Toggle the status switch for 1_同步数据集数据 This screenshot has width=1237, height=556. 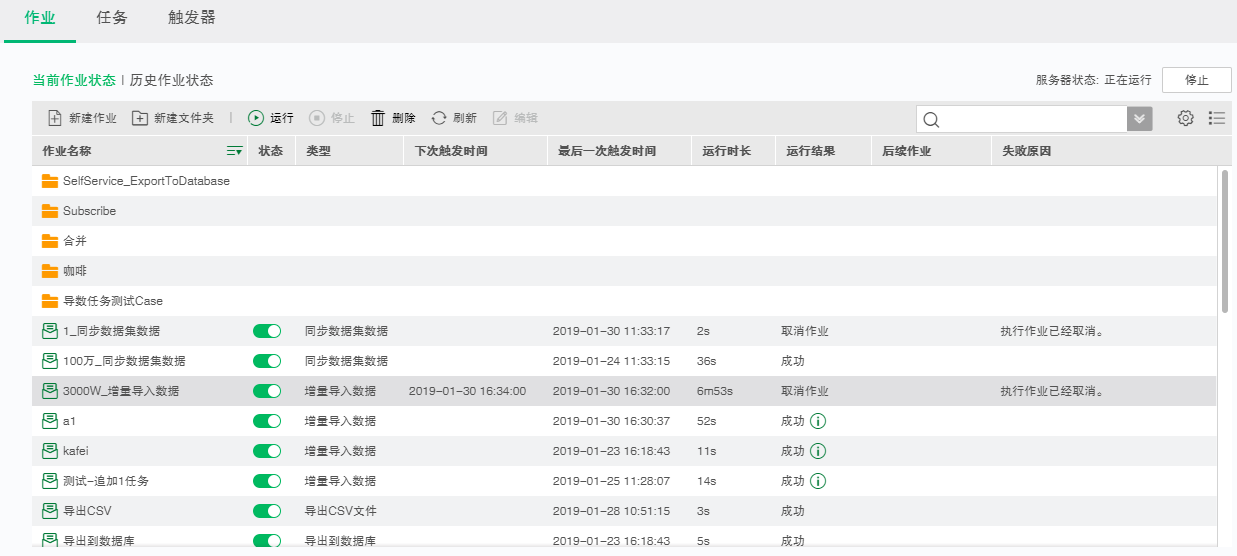(267, 331)
